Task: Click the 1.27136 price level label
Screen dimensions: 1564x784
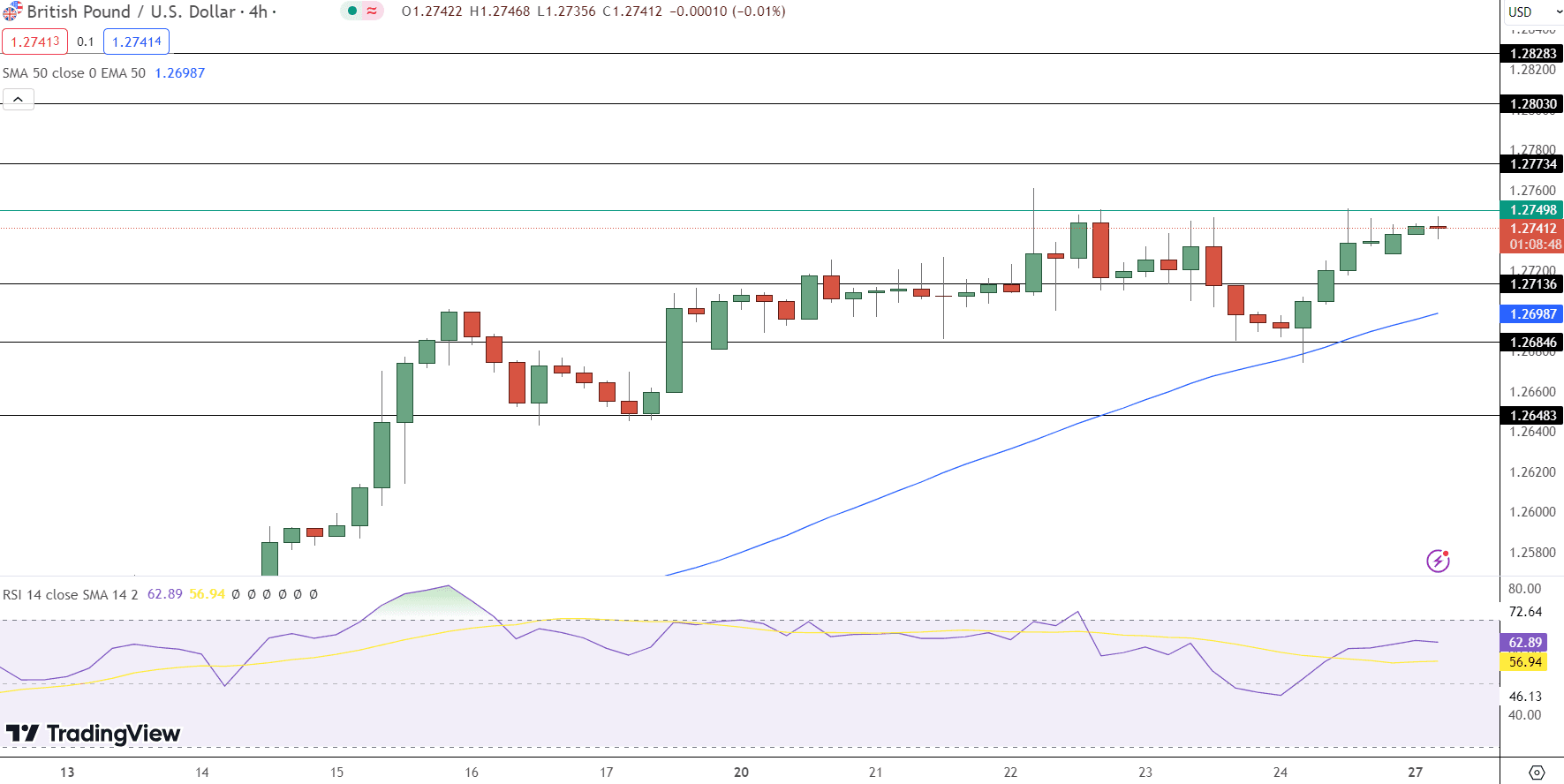Action: click(1532, 284)
